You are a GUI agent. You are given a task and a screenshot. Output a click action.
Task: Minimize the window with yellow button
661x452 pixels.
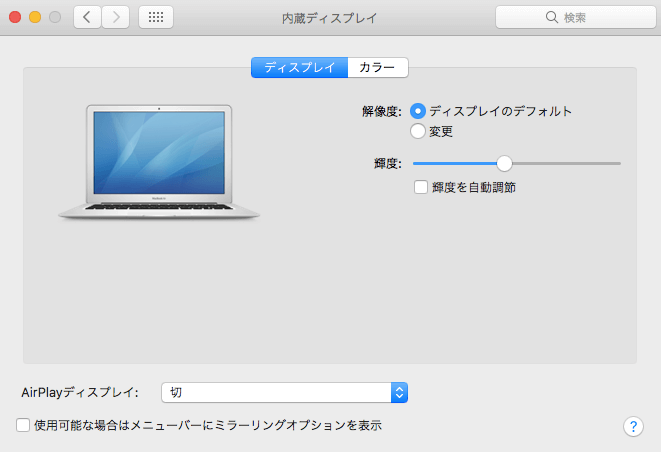[x=35, y=17]
